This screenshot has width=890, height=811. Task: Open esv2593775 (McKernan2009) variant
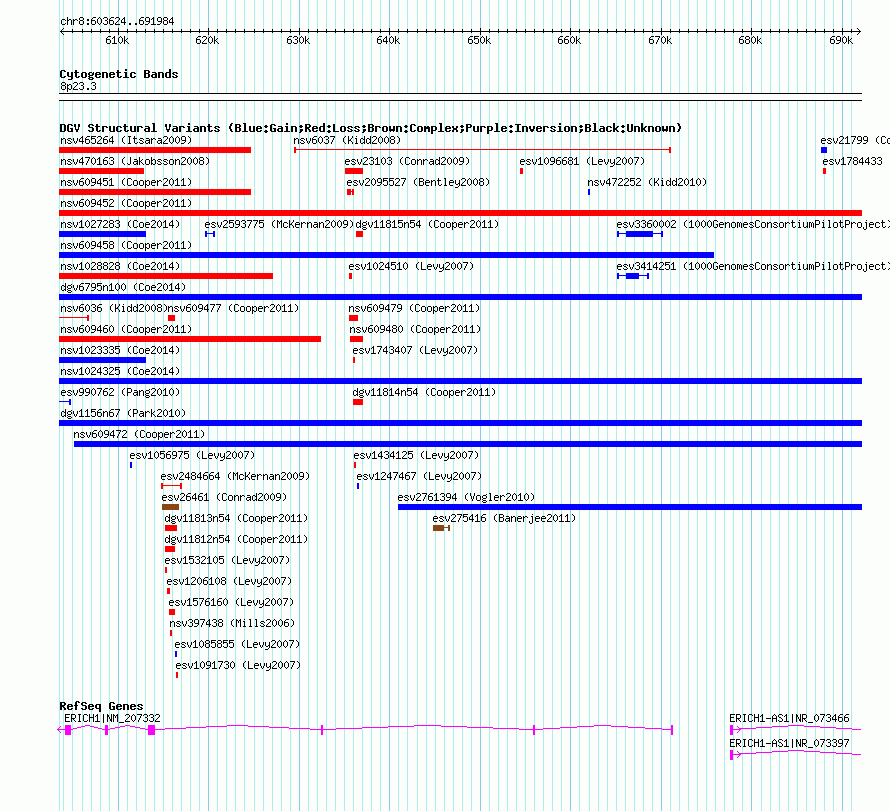279,224
